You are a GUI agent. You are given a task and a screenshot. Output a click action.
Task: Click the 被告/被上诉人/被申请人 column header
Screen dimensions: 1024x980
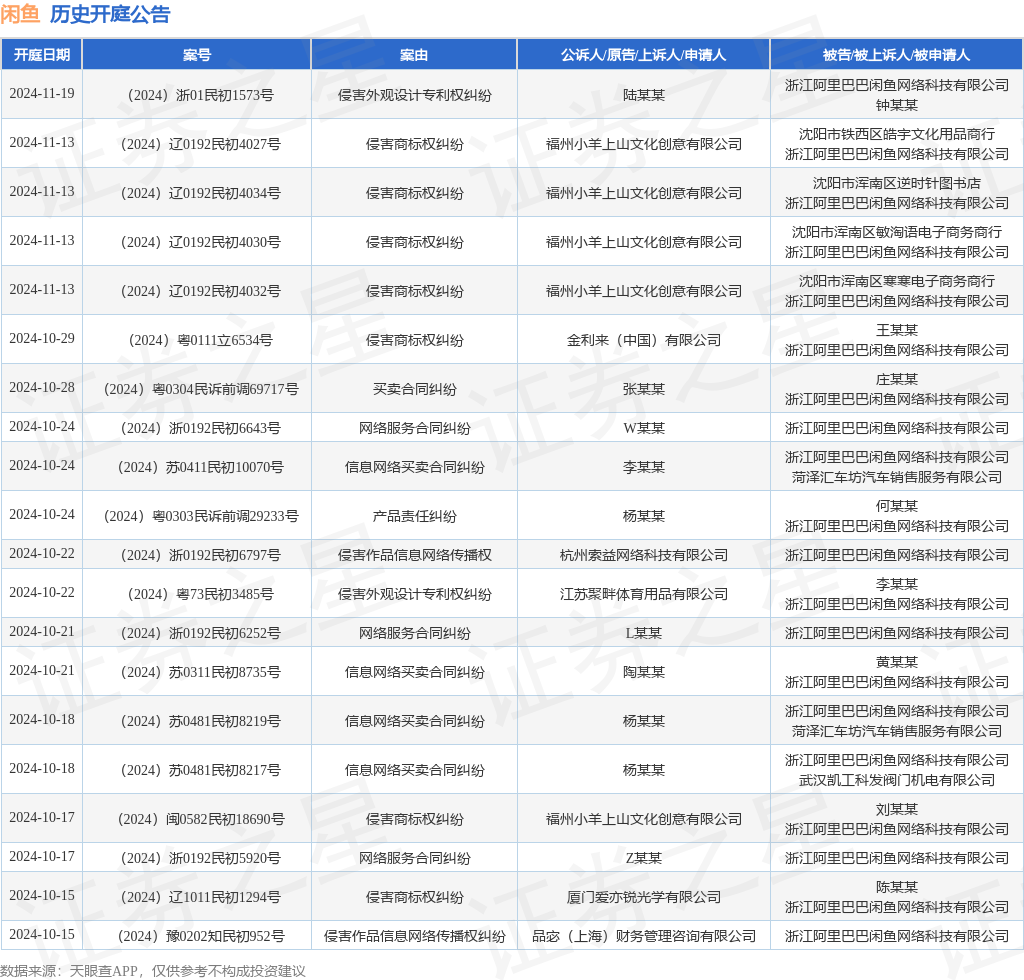(896, 55)
